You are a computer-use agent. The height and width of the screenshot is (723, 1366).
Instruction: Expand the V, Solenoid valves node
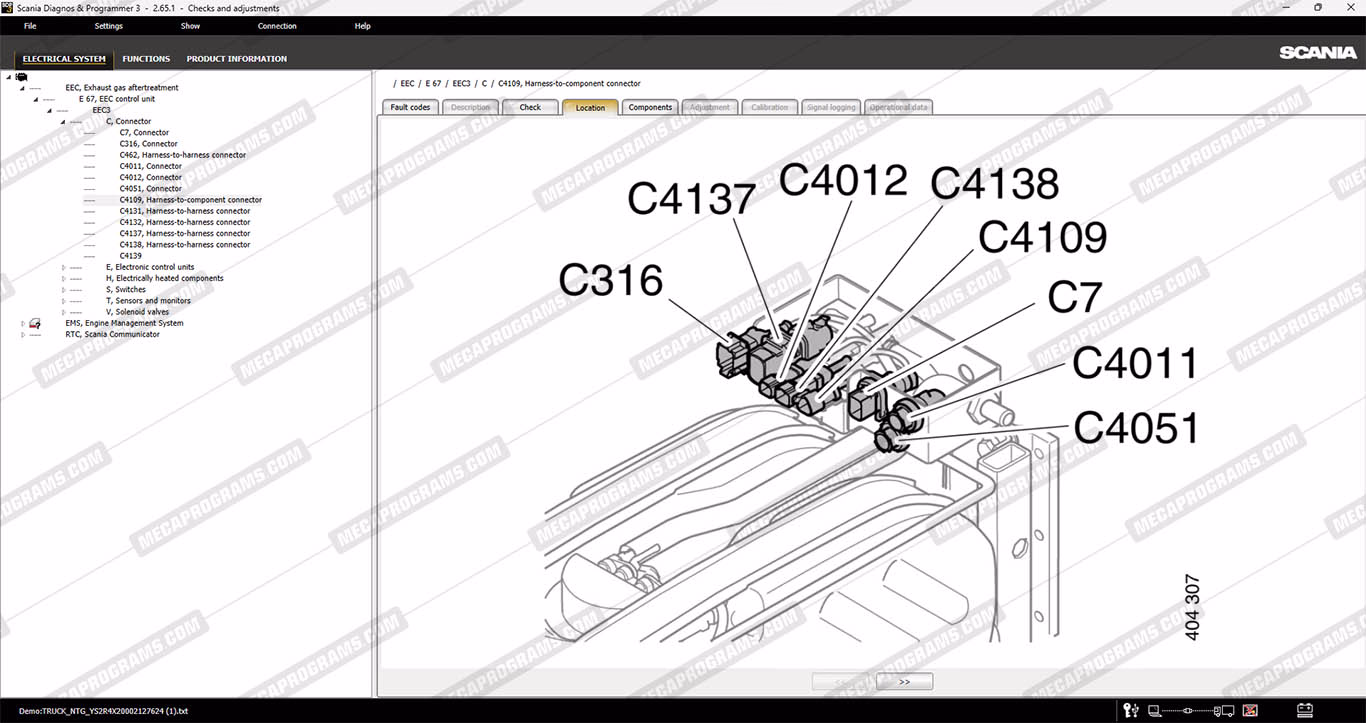coord(63,312)
